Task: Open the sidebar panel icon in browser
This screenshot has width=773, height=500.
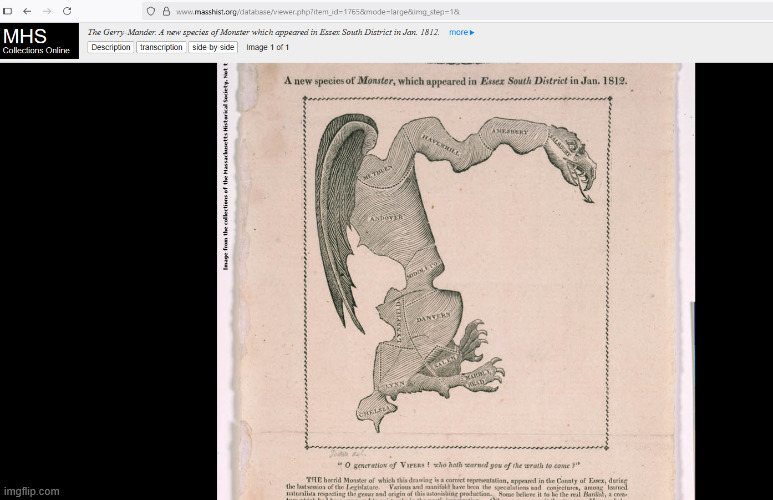Action: click(7, 11)
